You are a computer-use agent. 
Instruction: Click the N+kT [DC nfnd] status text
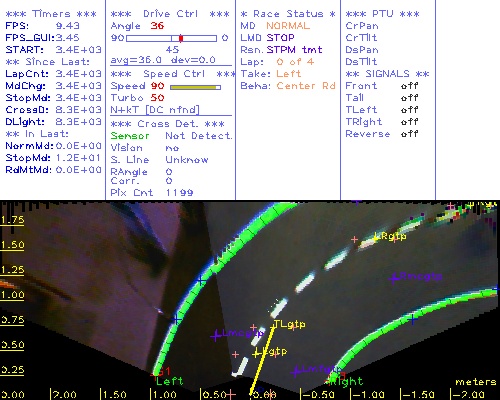click(x=155, y=110)
